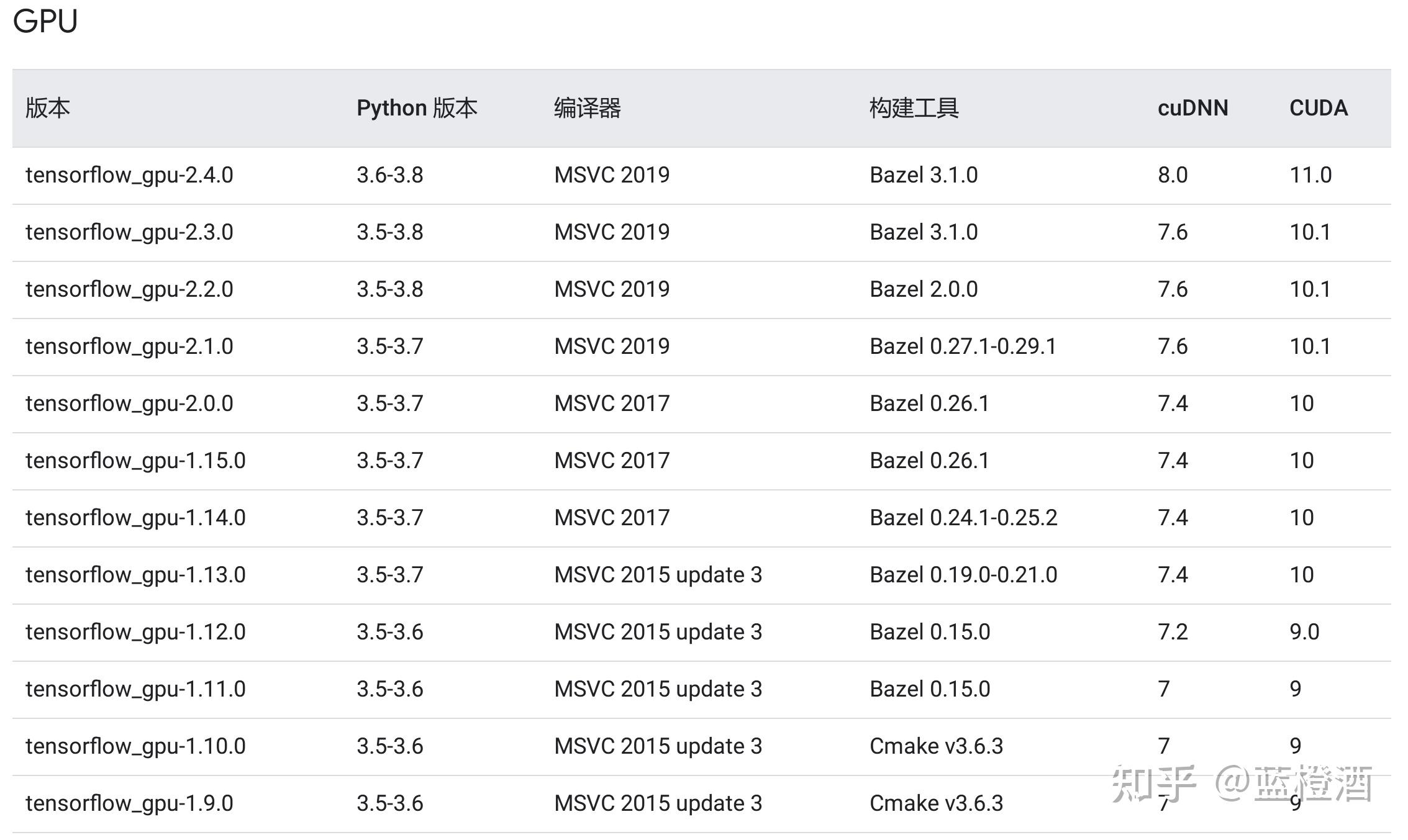
Task: Click Bazel 0.26.1 in the 2.0.0 row
Action: coord(929,404)
